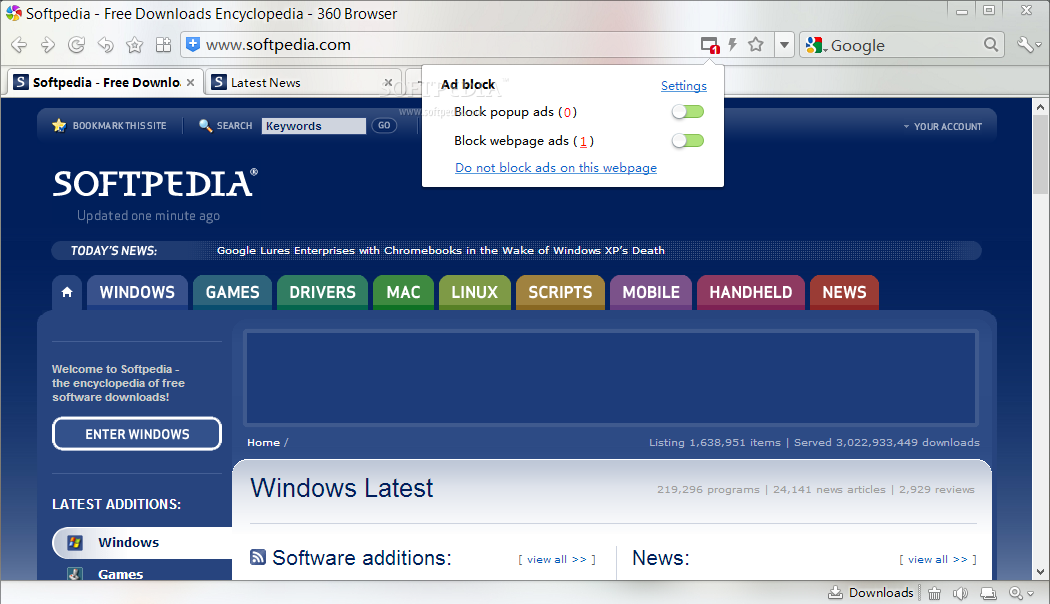Toggle Block webpage ads switch
The image size is (1050, 604).
(x=688, y=140)
